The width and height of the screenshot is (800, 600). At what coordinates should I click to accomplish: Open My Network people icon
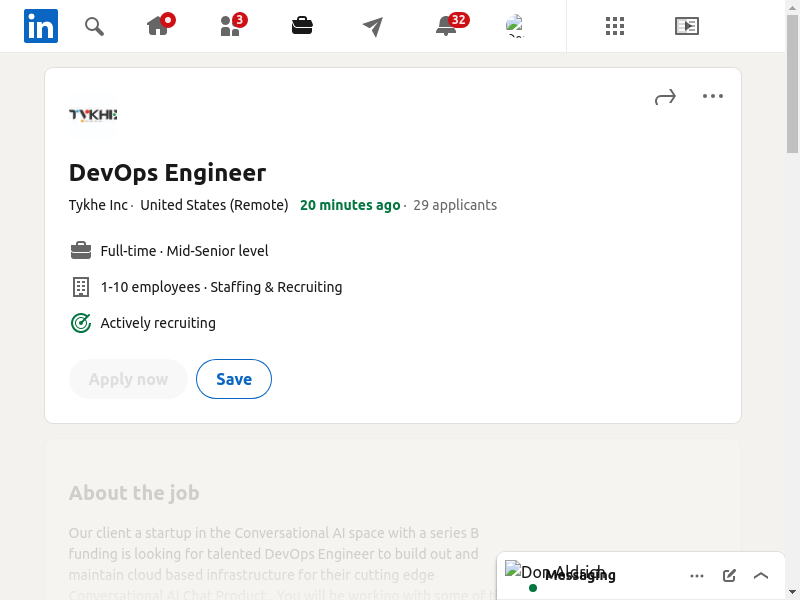[230, 26]
